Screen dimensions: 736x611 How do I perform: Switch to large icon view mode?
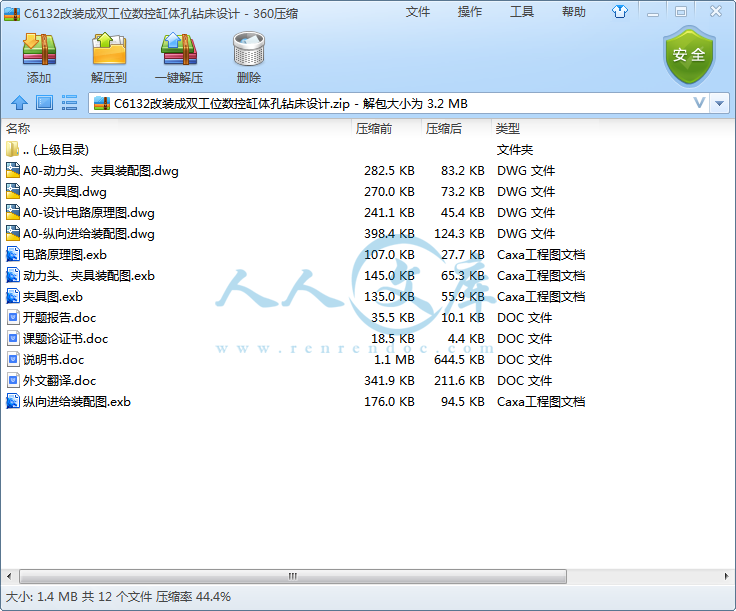(x=45, y=103)
